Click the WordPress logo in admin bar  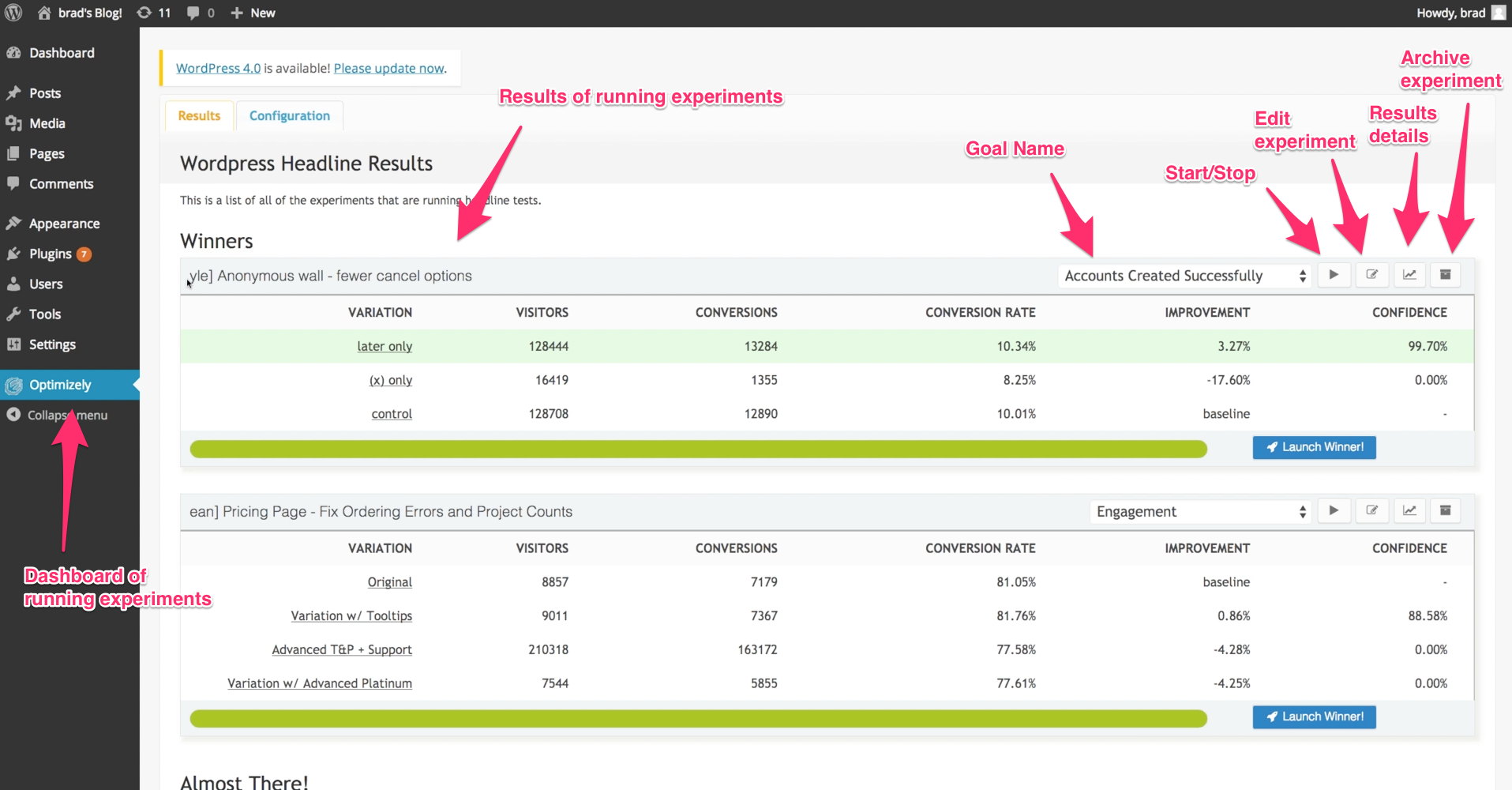(x=13, y=13)
